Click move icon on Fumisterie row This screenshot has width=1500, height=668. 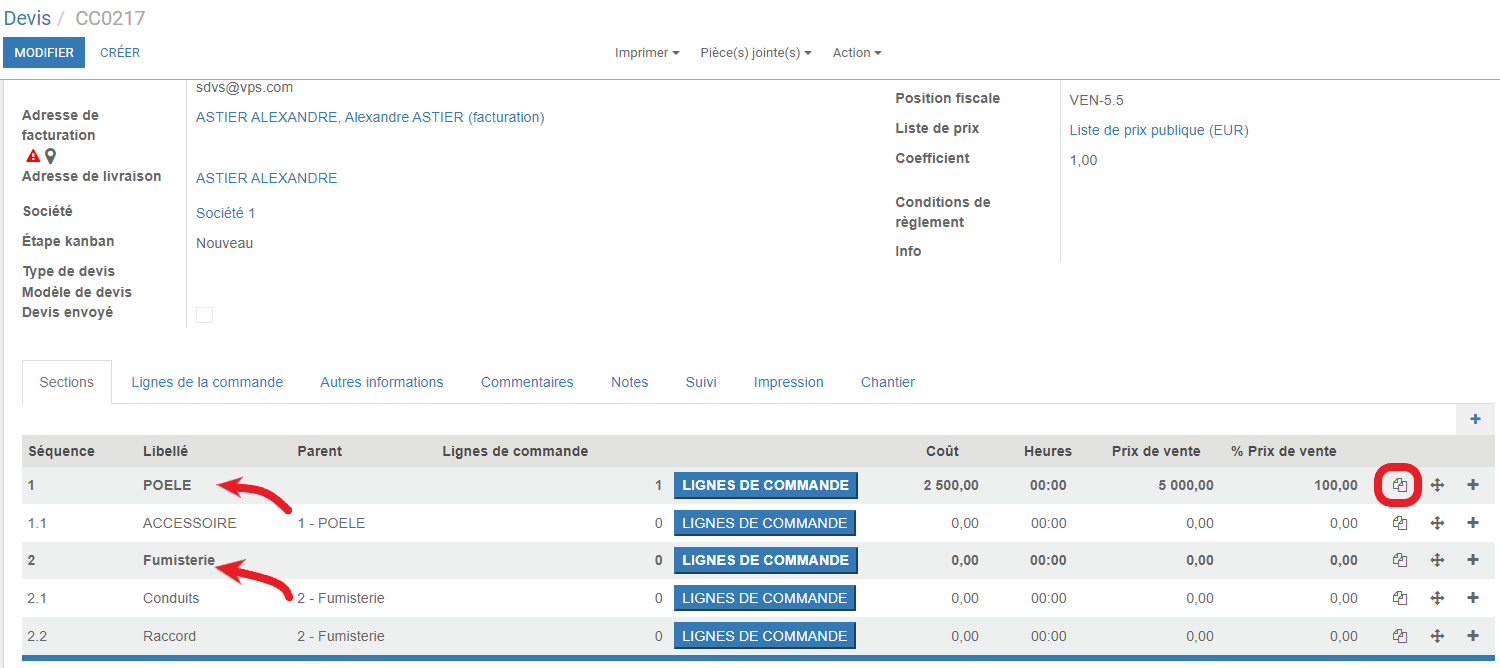(x=1437, y=561)
